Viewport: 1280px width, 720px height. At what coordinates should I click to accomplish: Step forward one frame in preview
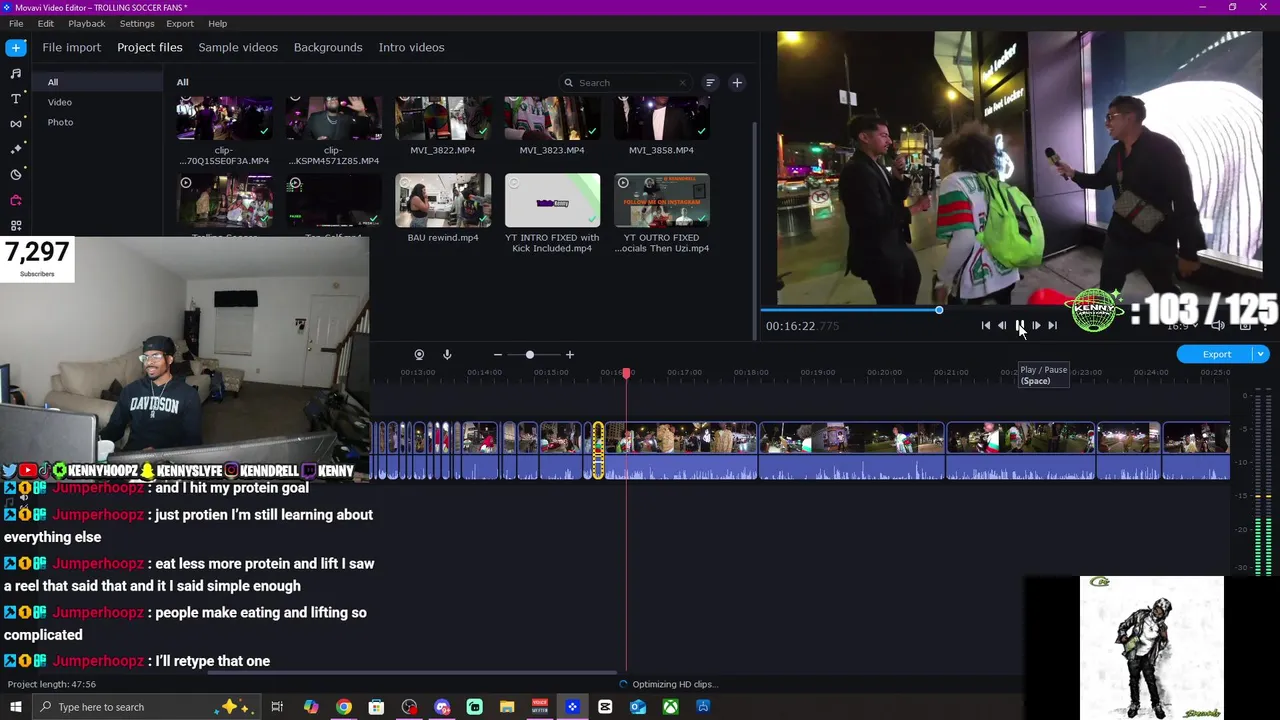(1036, 326)
